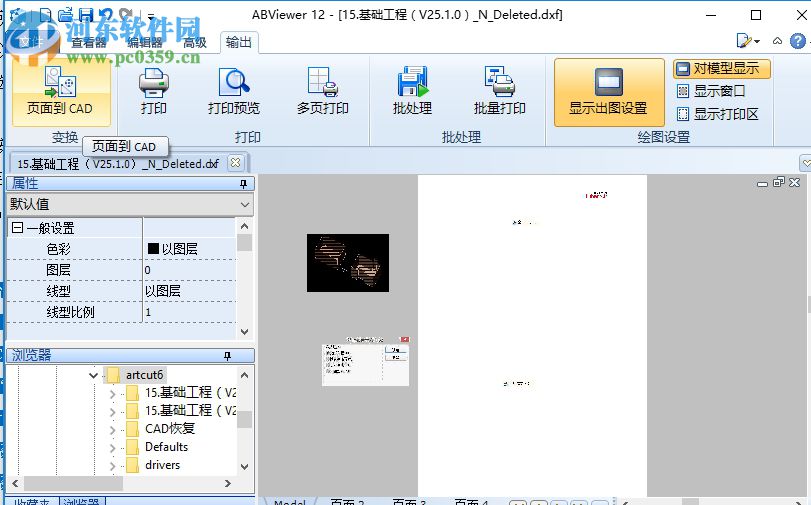The height and width of the screenshot is (505, 811).
Task: Click the 图层 value field
Action: tap(189, 270)
